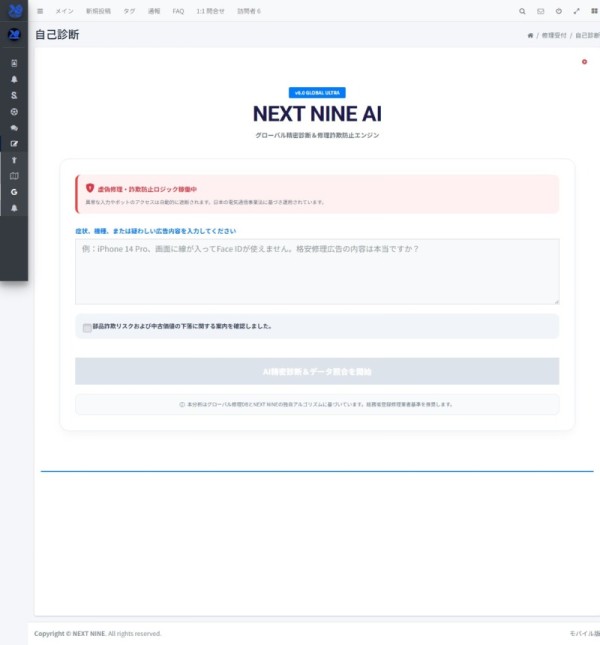The height and width of the screenshot is (645, 600).
Task: Click the モバイル版 link in footer
Action: click(x=584, y=633)
